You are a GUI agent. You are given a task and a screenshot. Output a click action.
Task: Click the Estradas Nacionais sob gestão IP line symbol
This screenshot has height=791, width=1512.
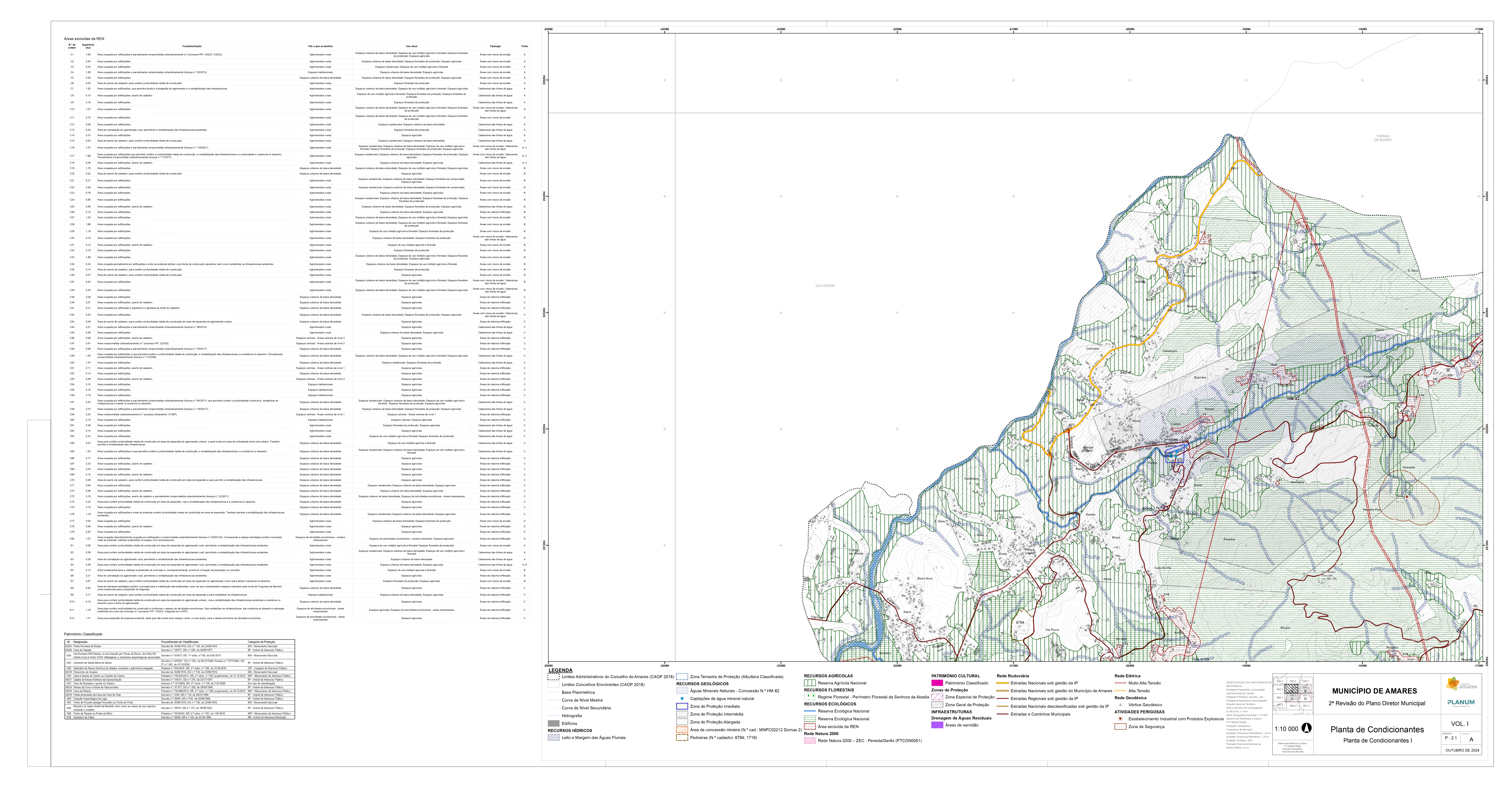point(1002,683)
